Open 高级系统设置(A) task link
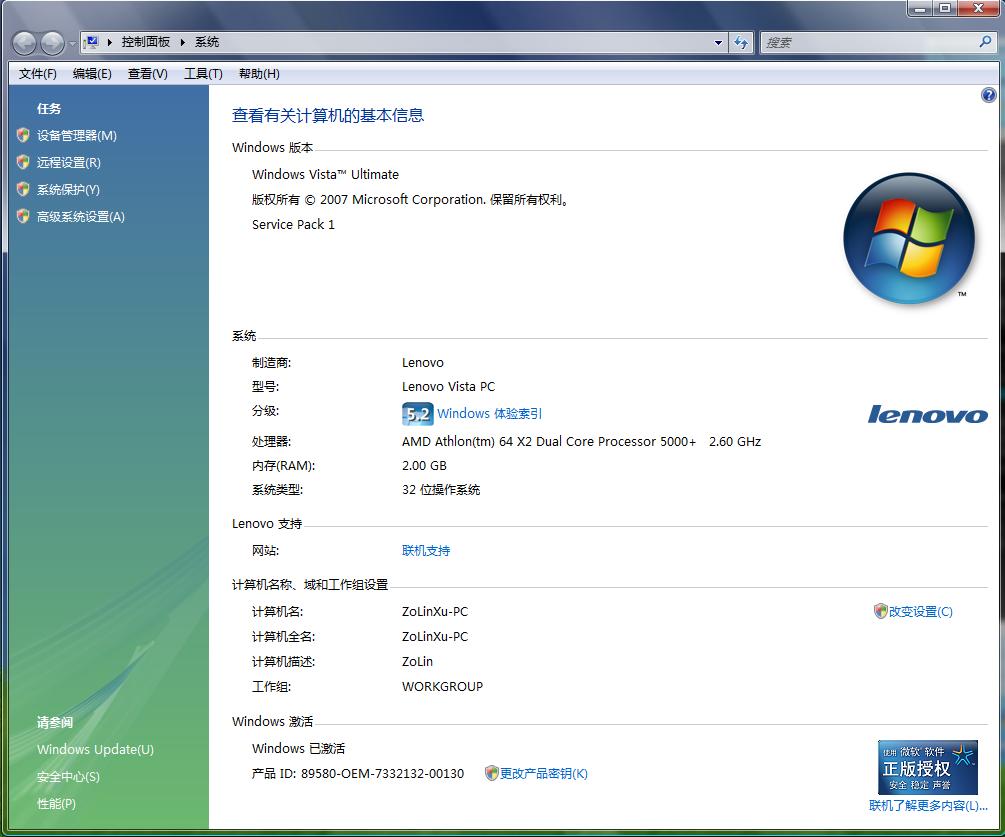Viewport: 1005px width, 837px height. [81, 217]
